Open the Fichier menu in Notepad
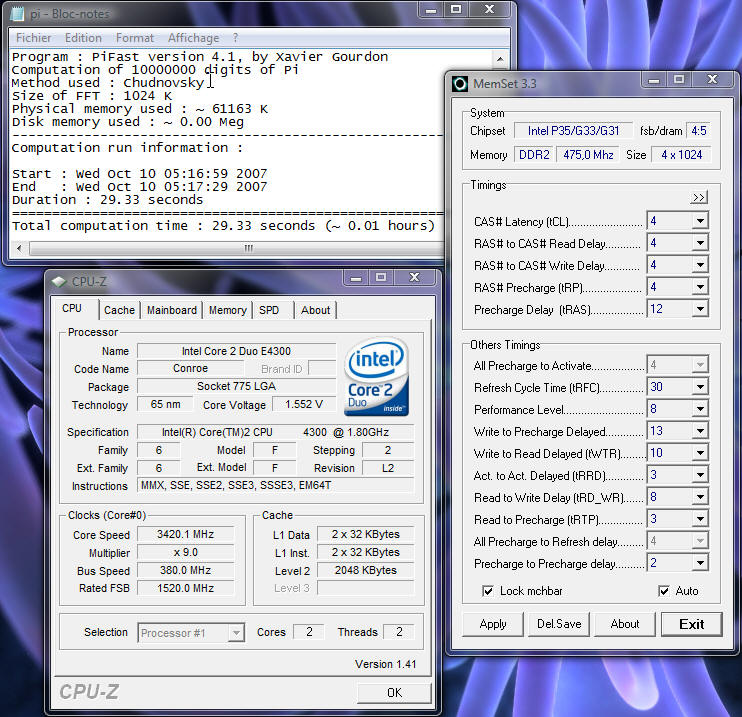This screenshot has width=742, height=717. (x=34, y=38)
